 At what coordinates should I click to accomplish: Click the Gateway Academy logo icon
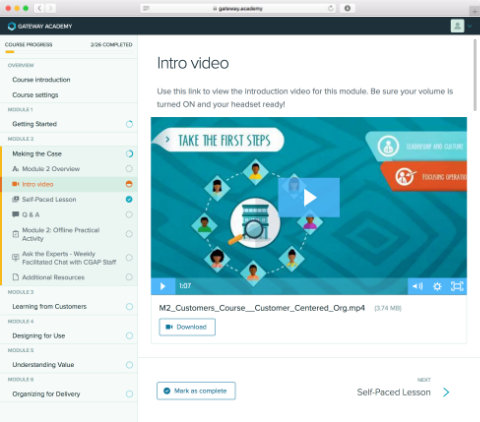(12, 26)
